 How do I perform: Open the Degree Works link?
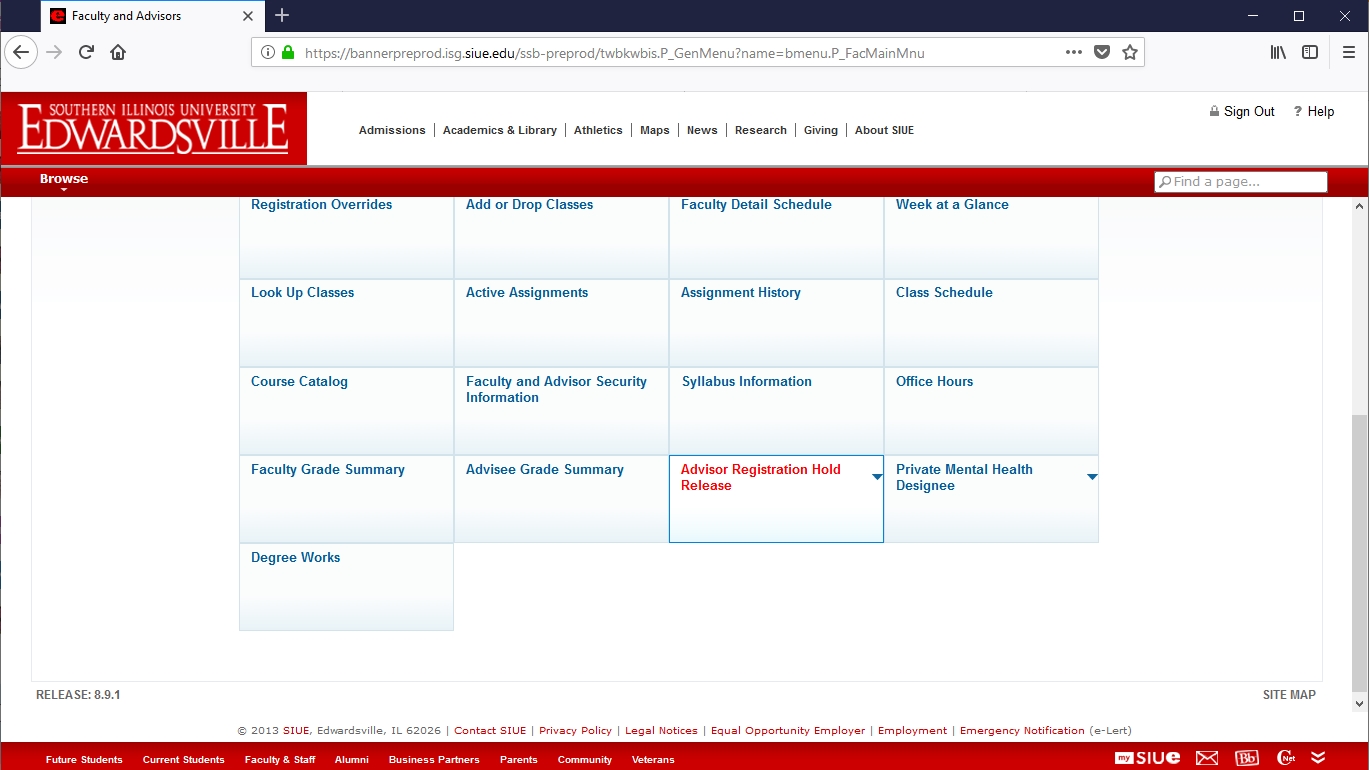295,558
